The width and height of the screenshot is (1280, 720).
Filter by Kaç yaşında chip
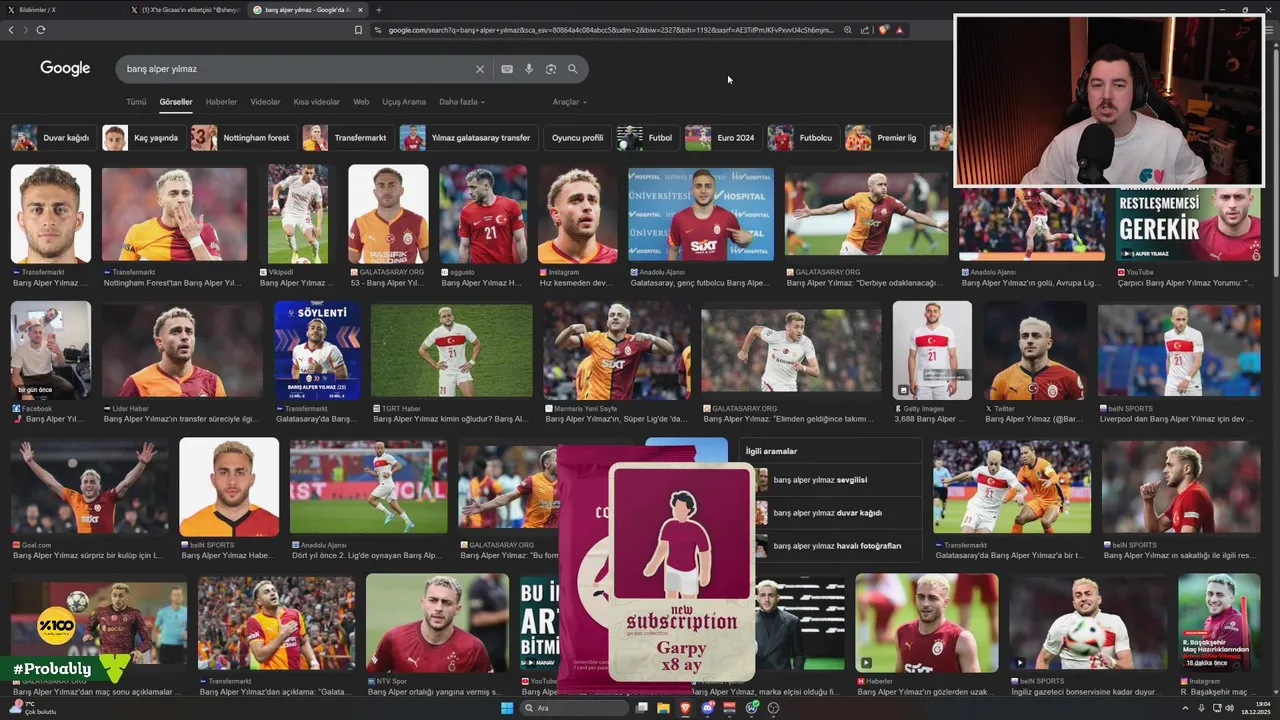coord(142,138)
